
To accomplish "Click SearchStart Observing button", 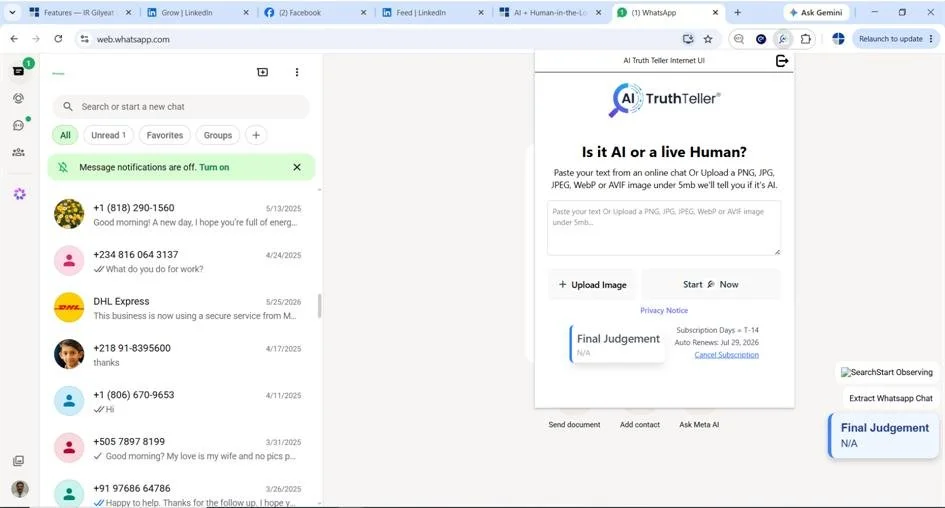I will 887,372.
